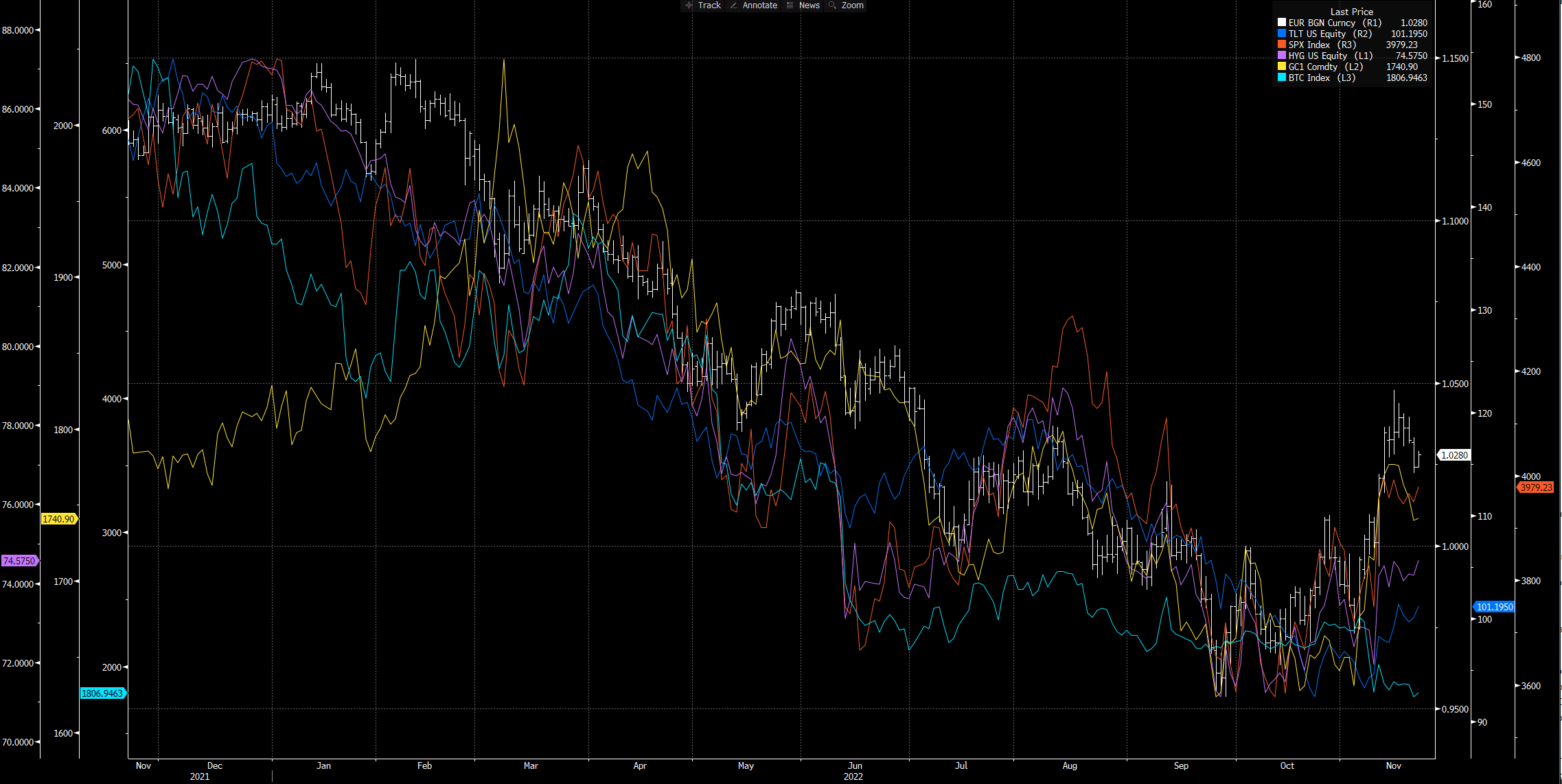Viewport: 1562px width, 784px height.
Task: Click the orange 3979.23 SPX price tag
Action: tap(1535, 487)
